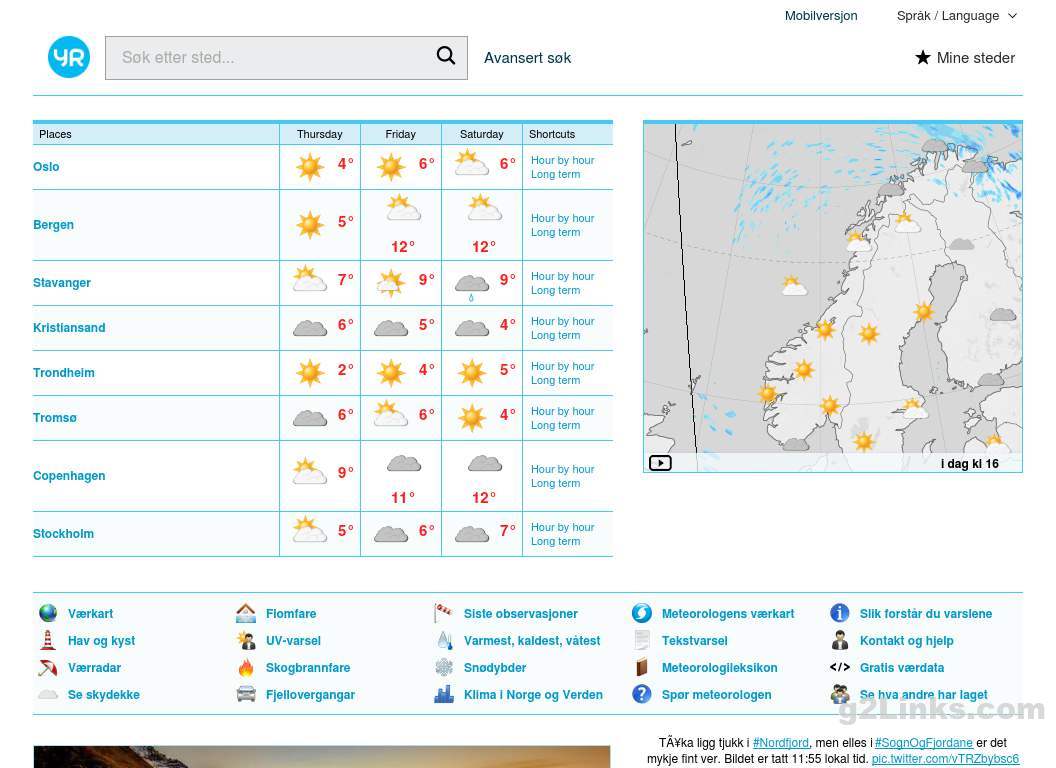Open the #Nordfjord hashtag link
The image size is (1056, 768).
[781, 742]
